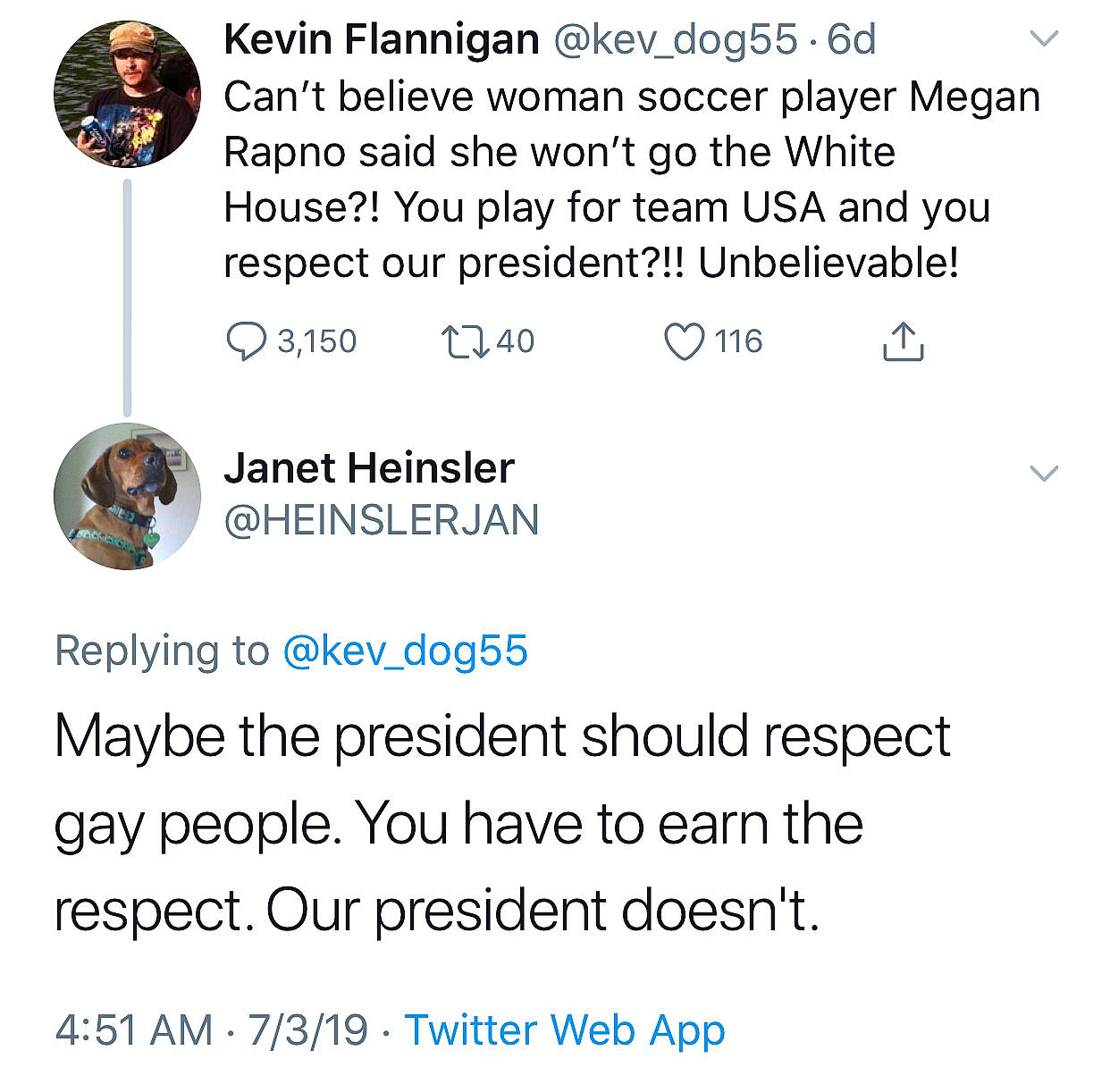Open Kevin Flannigan's profile picture
This screenshot has height=1092, width=1110.
pyautogui.click(x=127, y=94)
